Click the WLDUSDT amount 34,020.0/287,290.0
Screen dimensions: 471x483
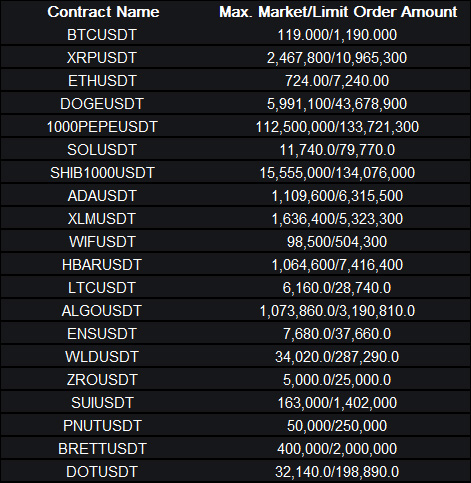click(x=337, y=357)
